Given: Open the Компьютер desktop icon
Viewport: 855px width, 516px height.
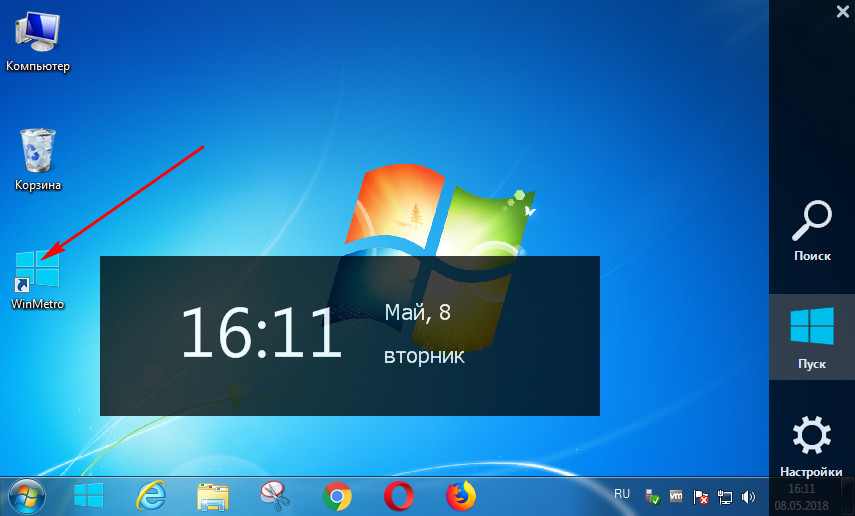Looking at the screenshot, I should tap(38, 40).
